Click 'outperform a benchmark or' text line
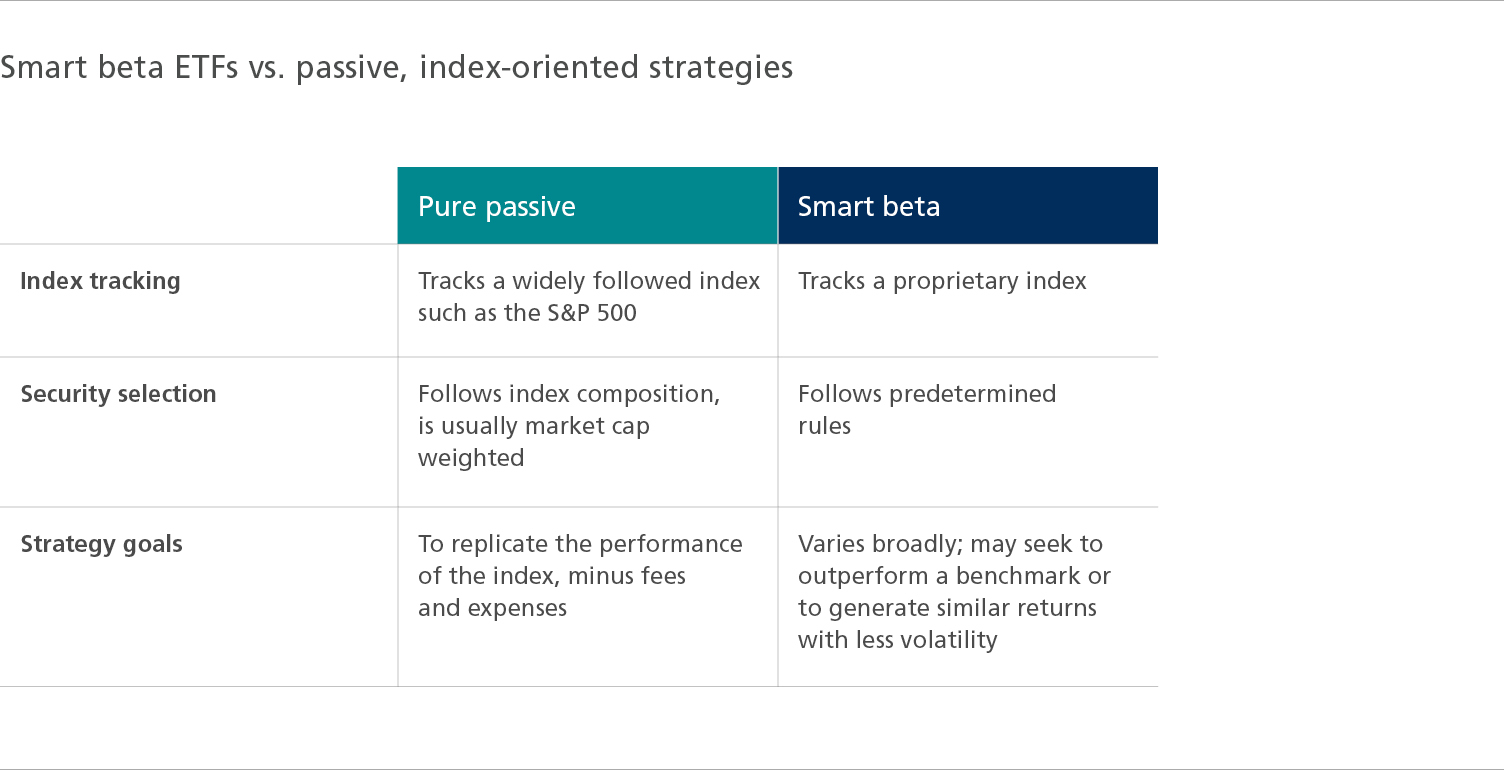This screenshot has width=1504, height=770. coord(955,576)
